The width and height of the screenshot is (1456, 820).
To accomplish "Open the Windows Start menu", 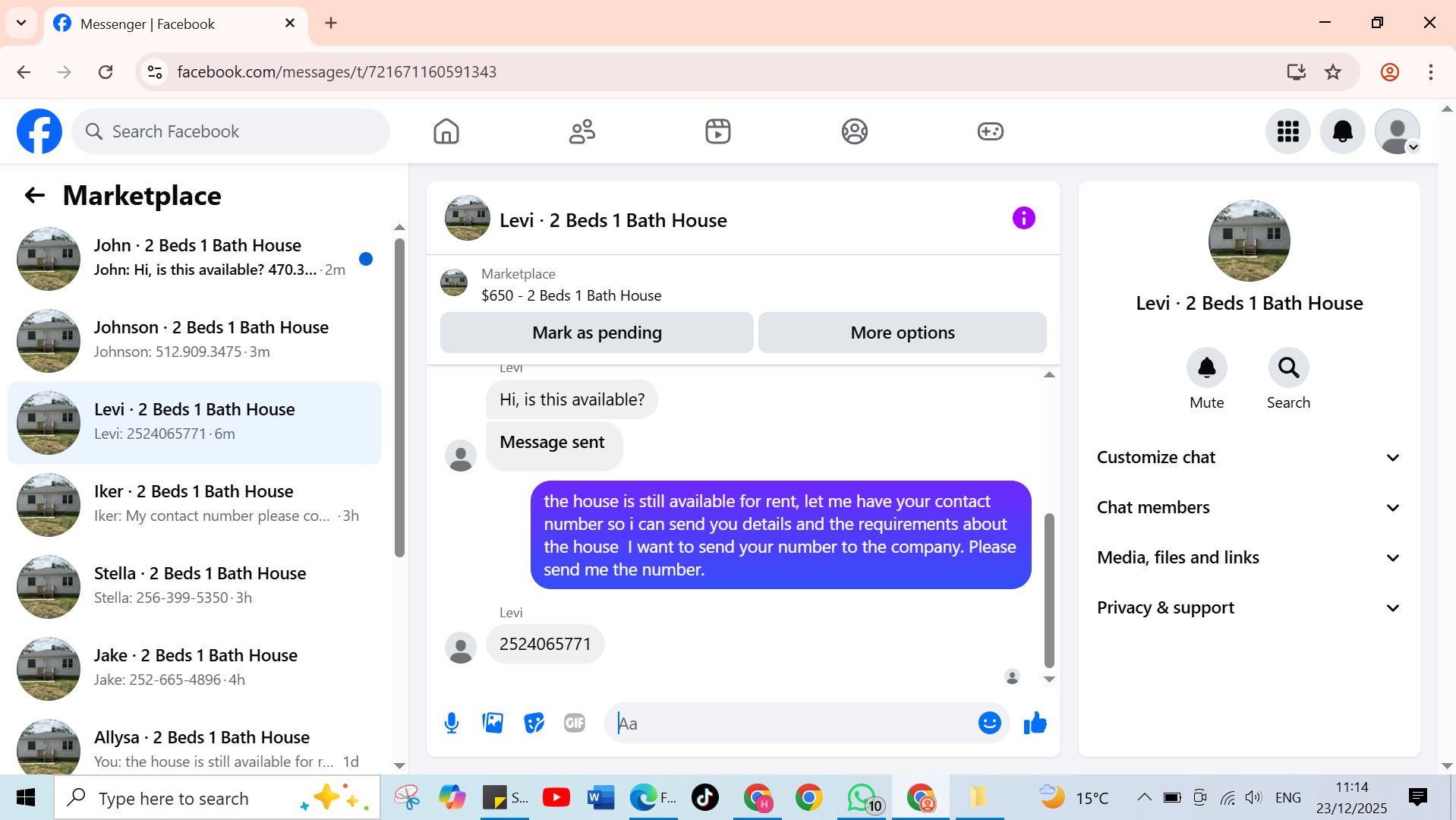I will pos(26,798).
